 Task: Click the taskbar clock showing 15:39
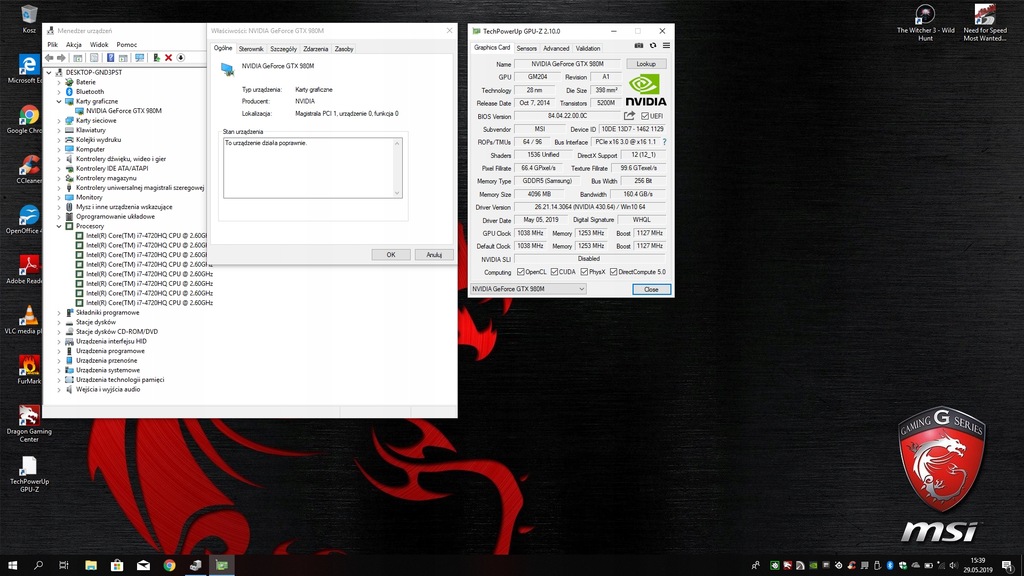978,566
